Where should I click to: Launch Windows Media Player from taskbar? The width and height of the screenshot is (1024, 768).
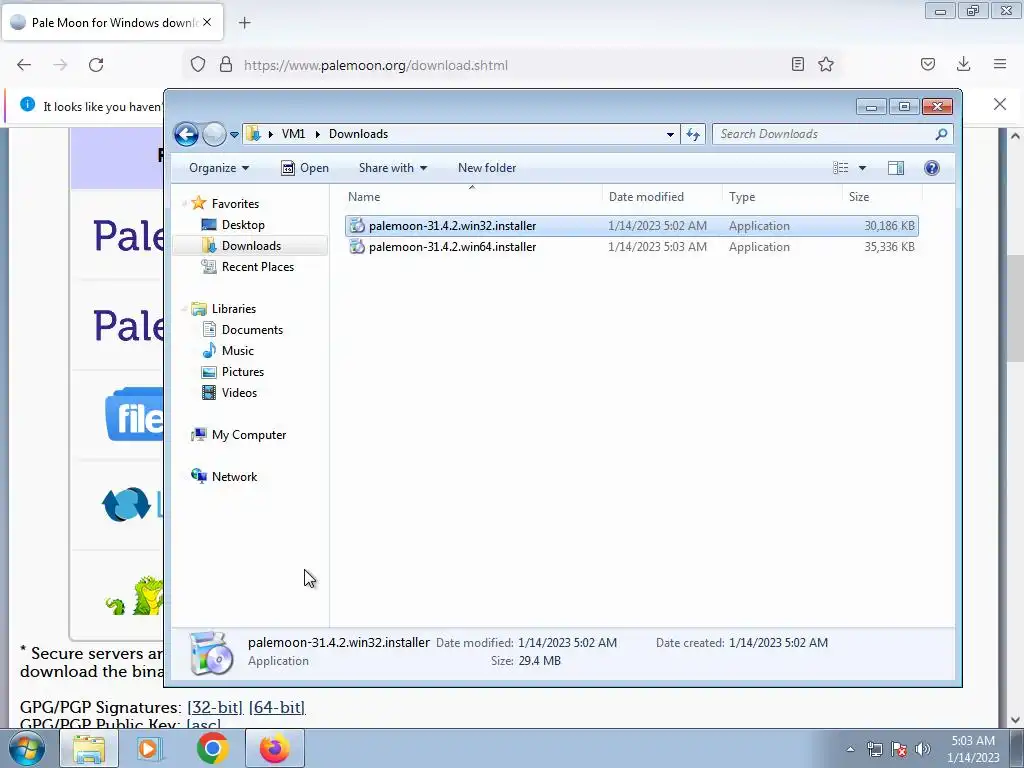click(x=150, y=748)
